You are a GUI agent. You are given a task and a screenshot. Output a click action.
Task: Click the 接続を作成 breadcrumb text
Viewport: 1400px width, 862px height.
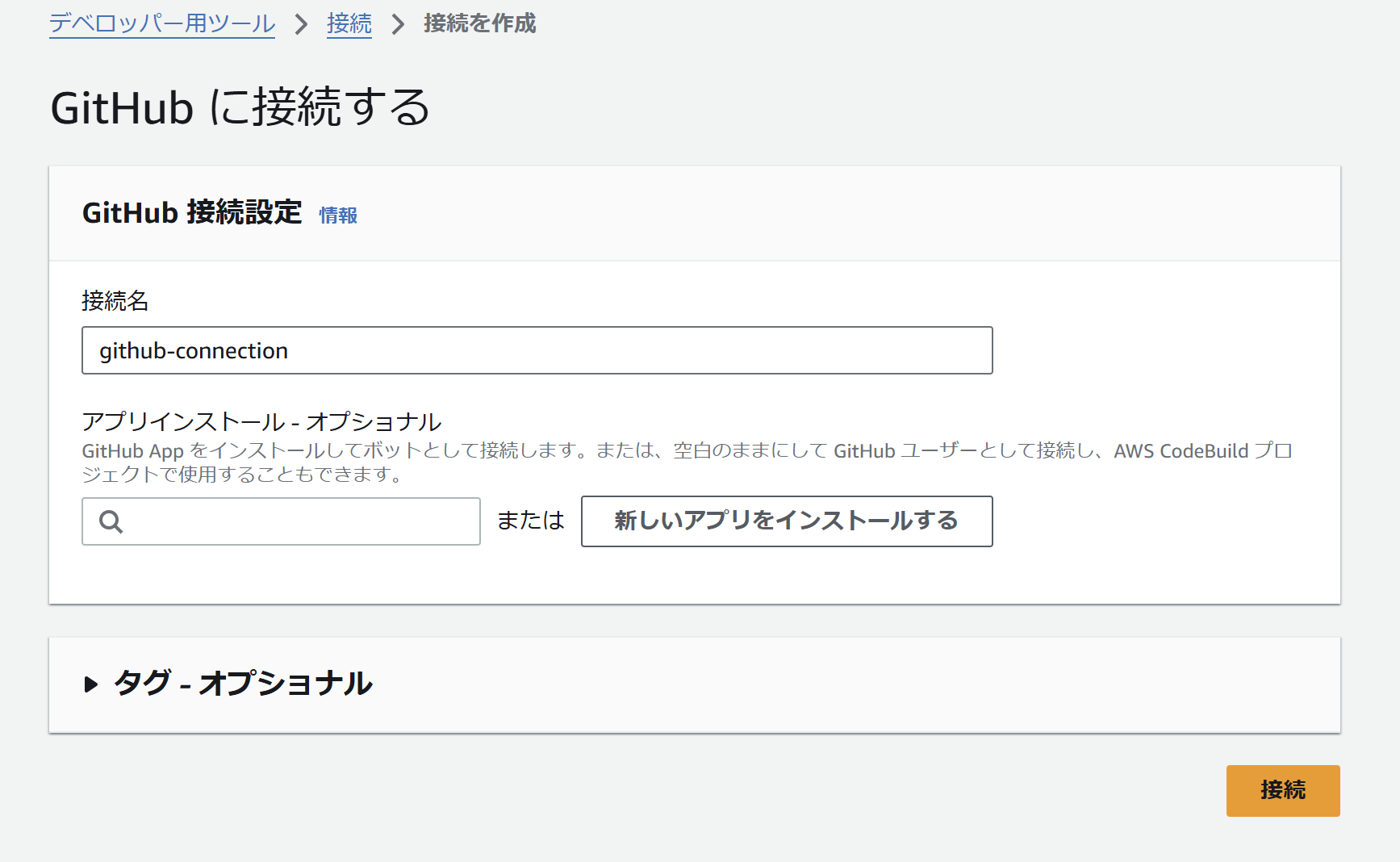click(480, 23)
